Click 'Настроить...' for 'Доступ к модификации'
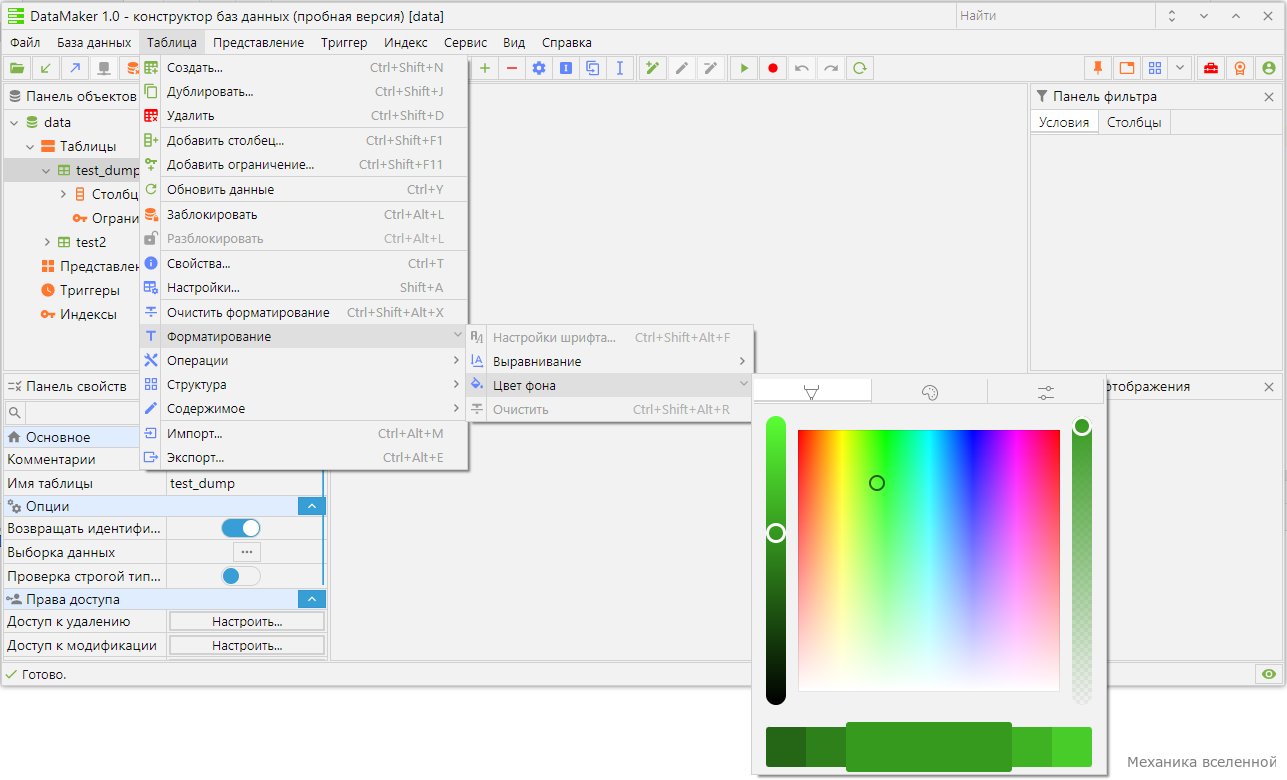Viewport: 1287px width, 780px height. [247, 645]
